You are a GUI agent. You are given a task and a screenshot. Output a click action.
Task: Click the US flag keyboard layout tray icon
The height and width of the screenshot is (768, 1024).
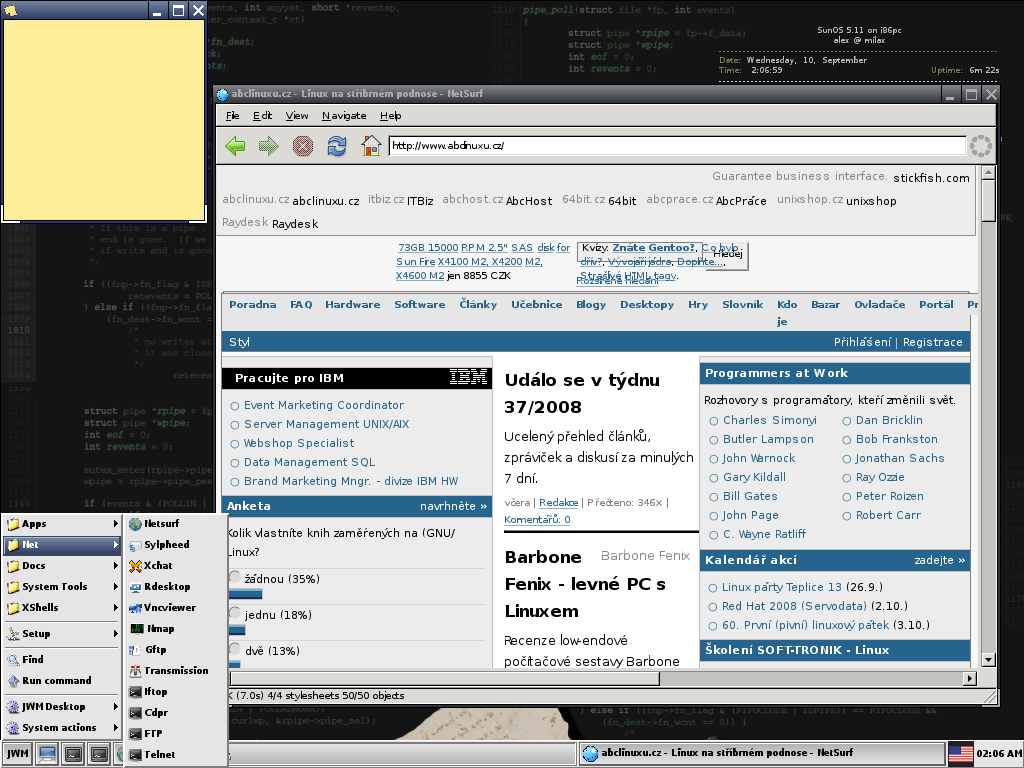tap(960, 754)
